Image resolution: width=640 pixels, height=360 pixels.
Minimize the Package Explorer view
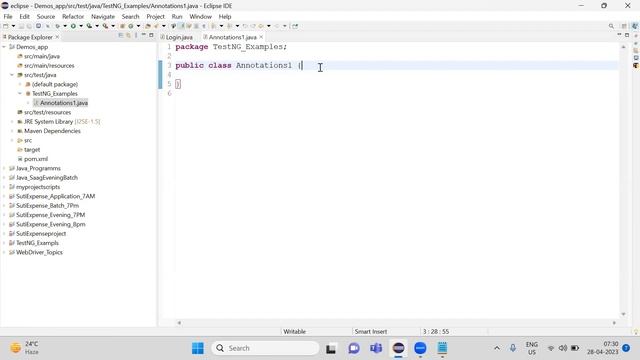pyautogui.click(x=143, y=36)
